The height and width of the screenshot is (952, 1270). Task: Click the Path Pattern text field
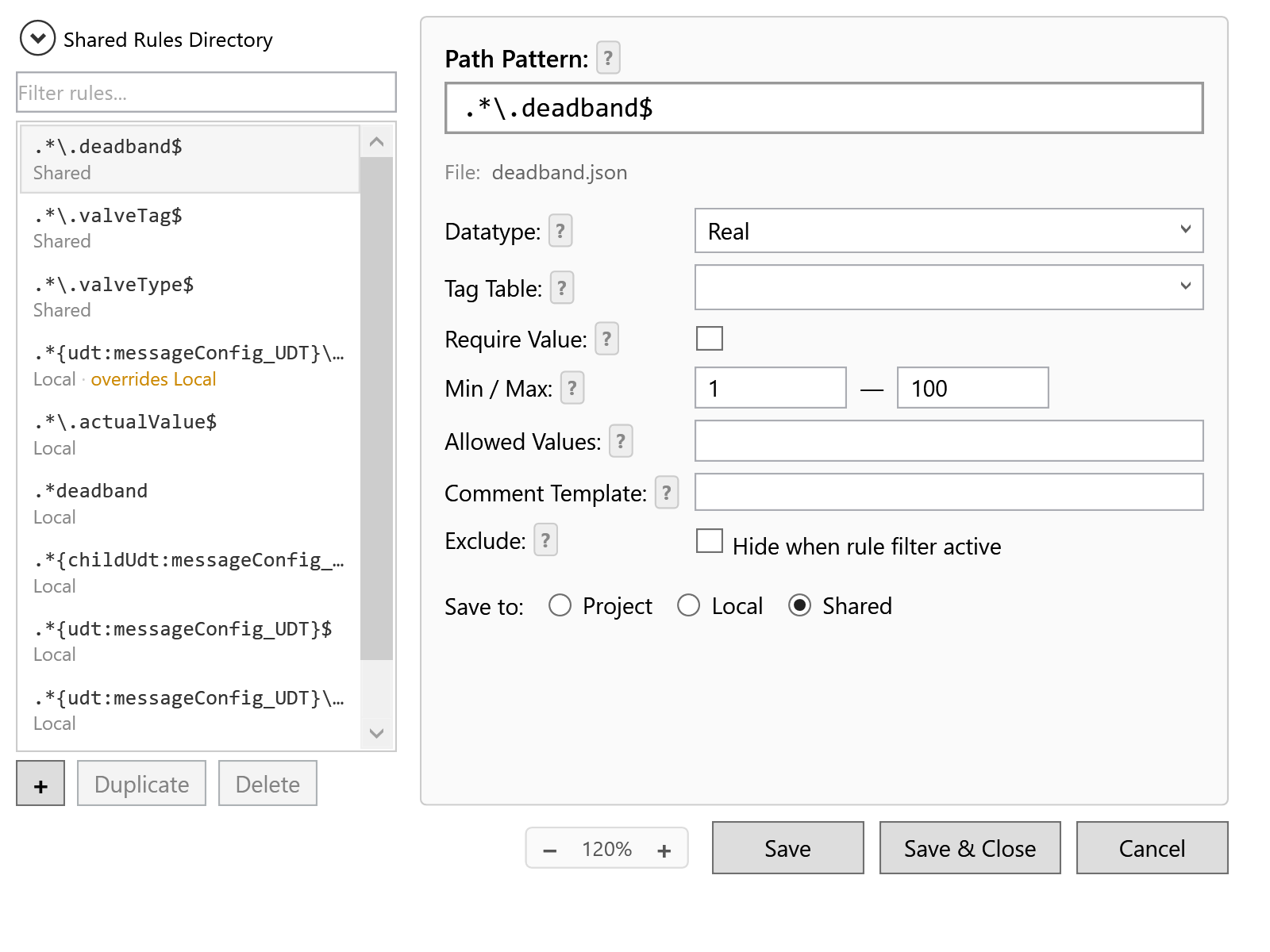pyautogui.click(x=824, y=108)
